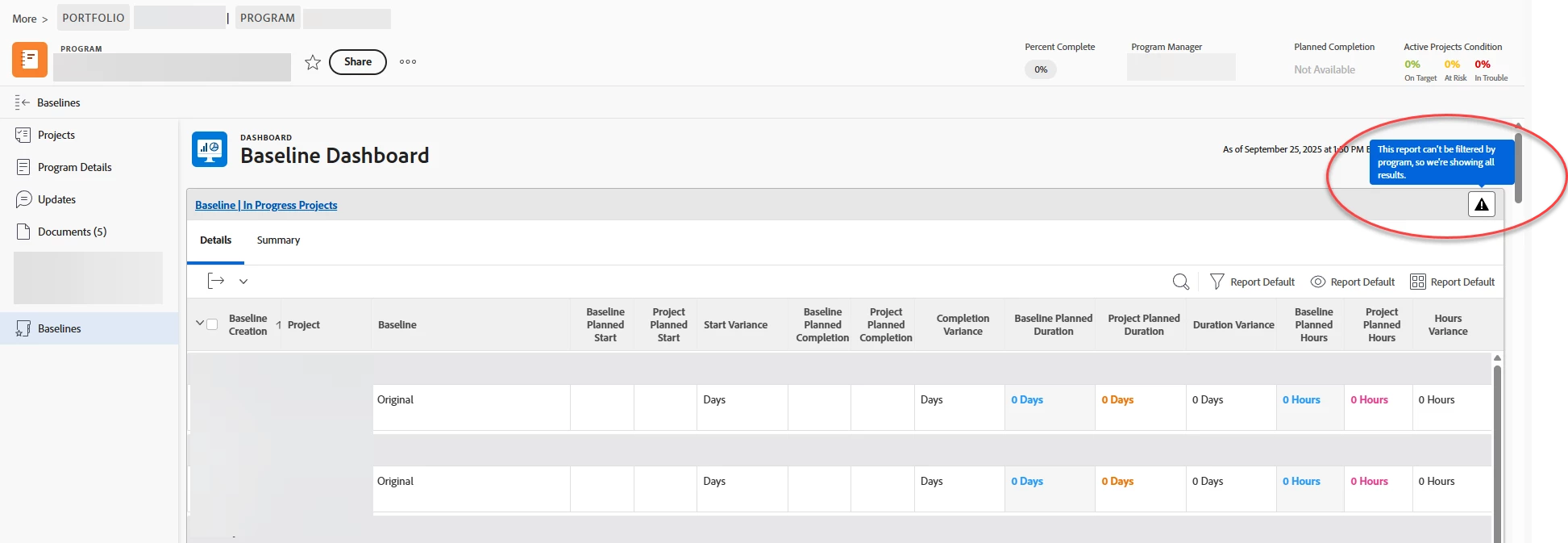Screen dimensions: 1568x543
Task: Open the Baseline | In Progress Projects link
Action: 266,205
